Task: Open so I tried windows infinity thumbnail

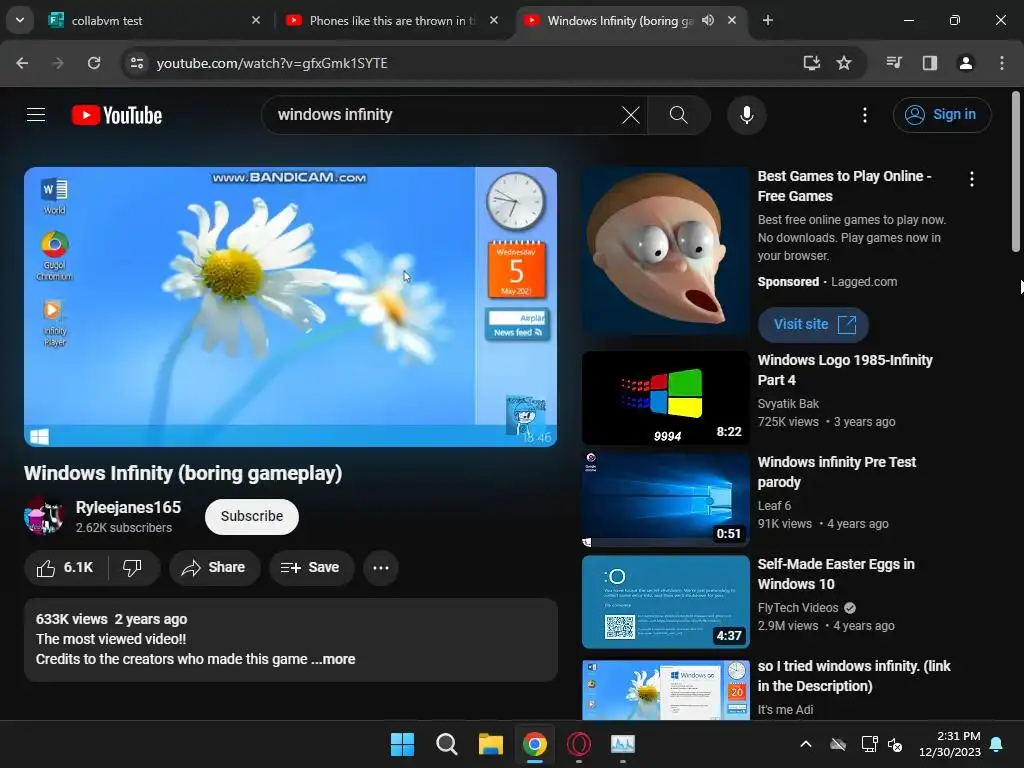Action: click(x=665, y=690)
